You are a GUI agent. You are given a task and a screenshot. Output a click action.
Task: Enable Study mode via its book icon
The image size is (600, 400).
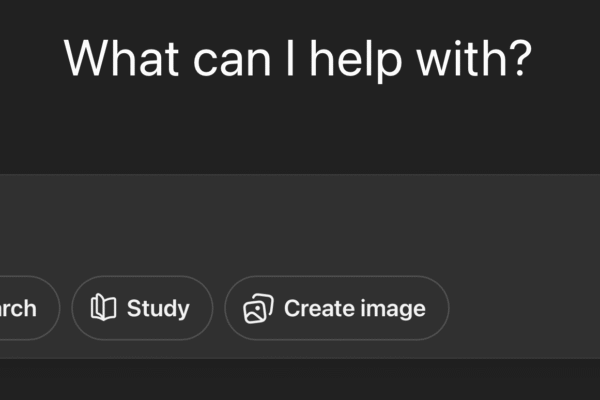104,308
